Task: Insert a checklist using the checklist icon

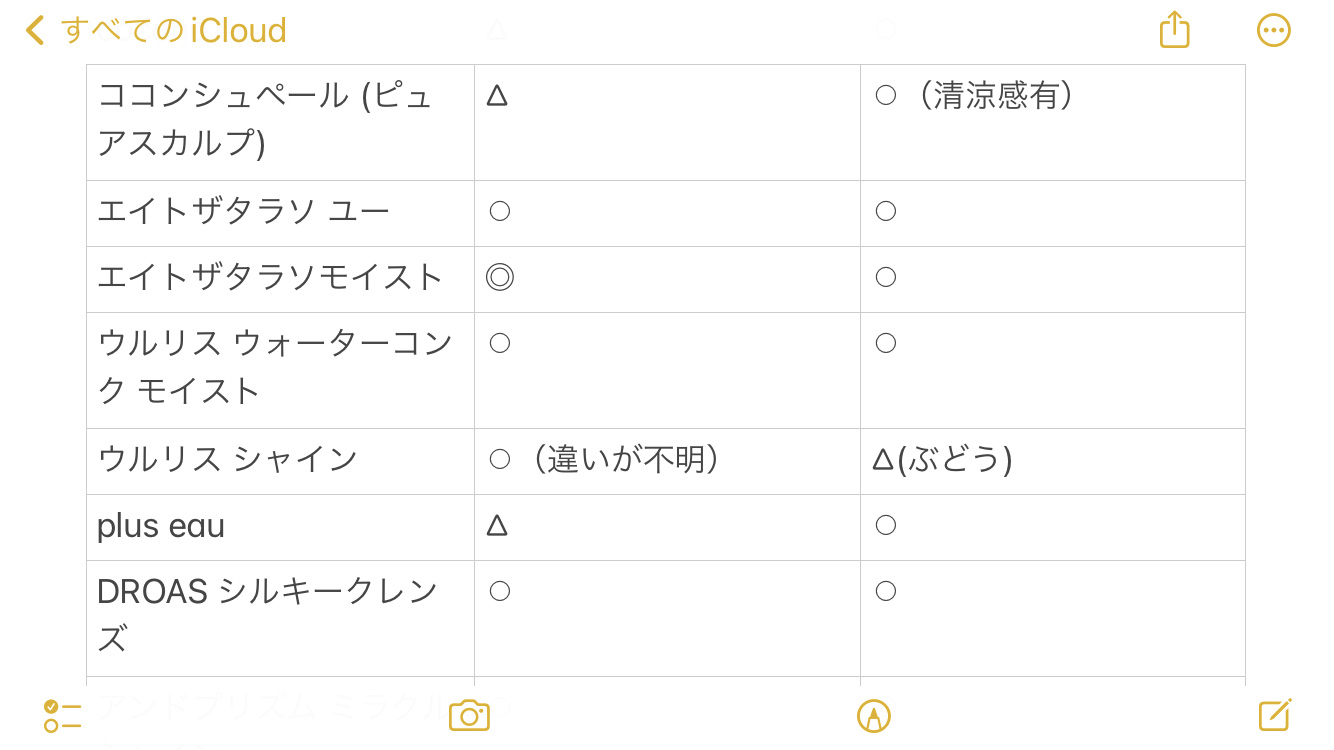Action: pyautogui.click(x=62, y=715)
